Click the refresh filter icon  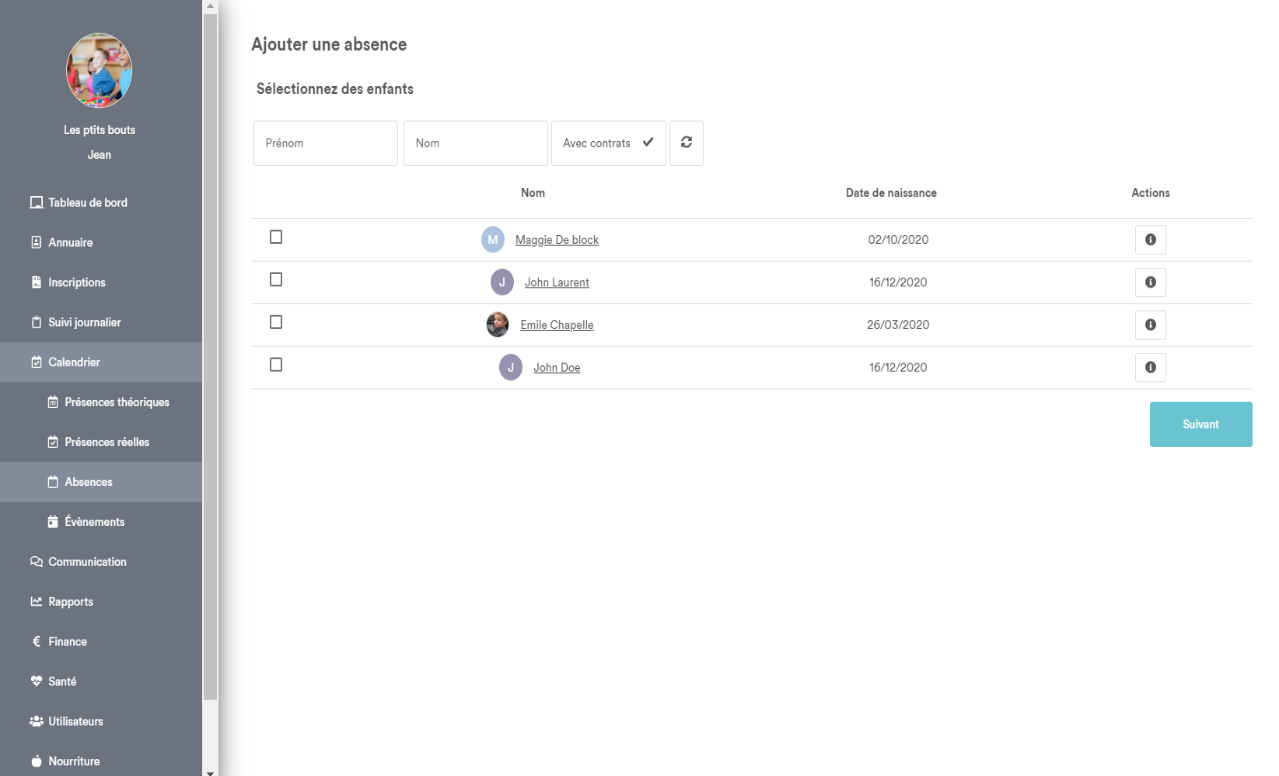pos(686,143)
